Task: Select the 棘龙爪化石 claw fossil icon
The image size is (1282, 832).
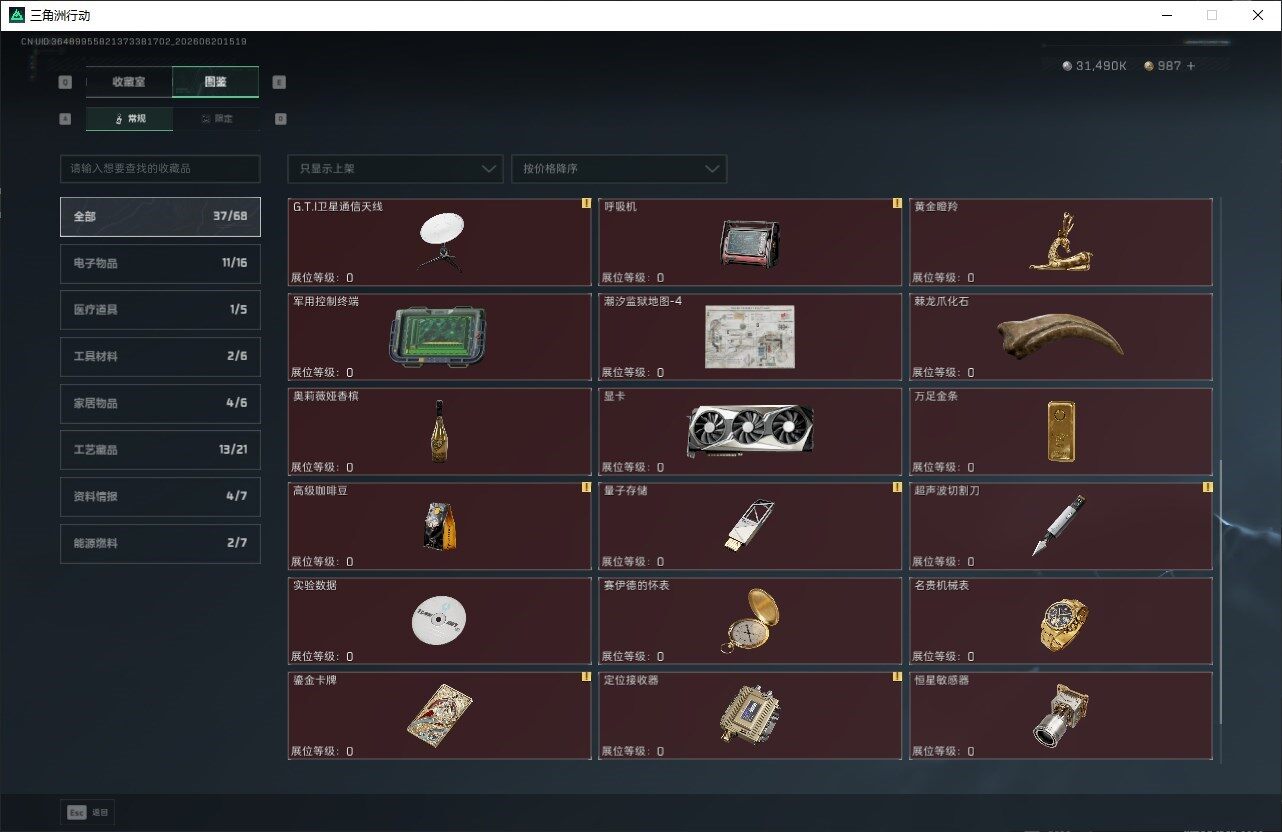Action: coord(1060,337)
